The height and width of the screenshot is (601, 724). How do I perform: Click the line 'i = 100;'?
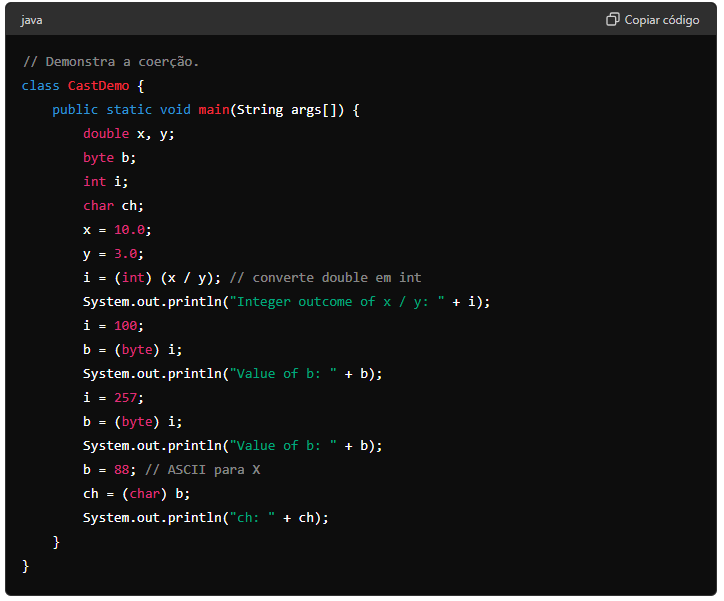pyautogui.click(x=114, y=326)
